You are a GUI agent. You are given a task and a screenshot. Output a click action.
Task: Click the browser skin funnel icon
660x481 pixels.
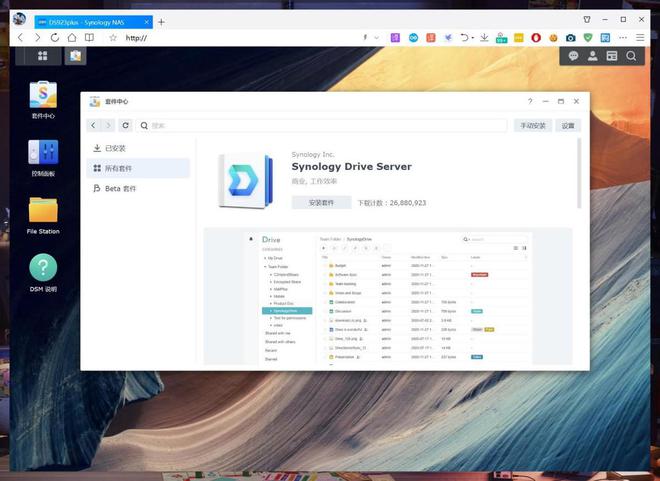(587, 19)
